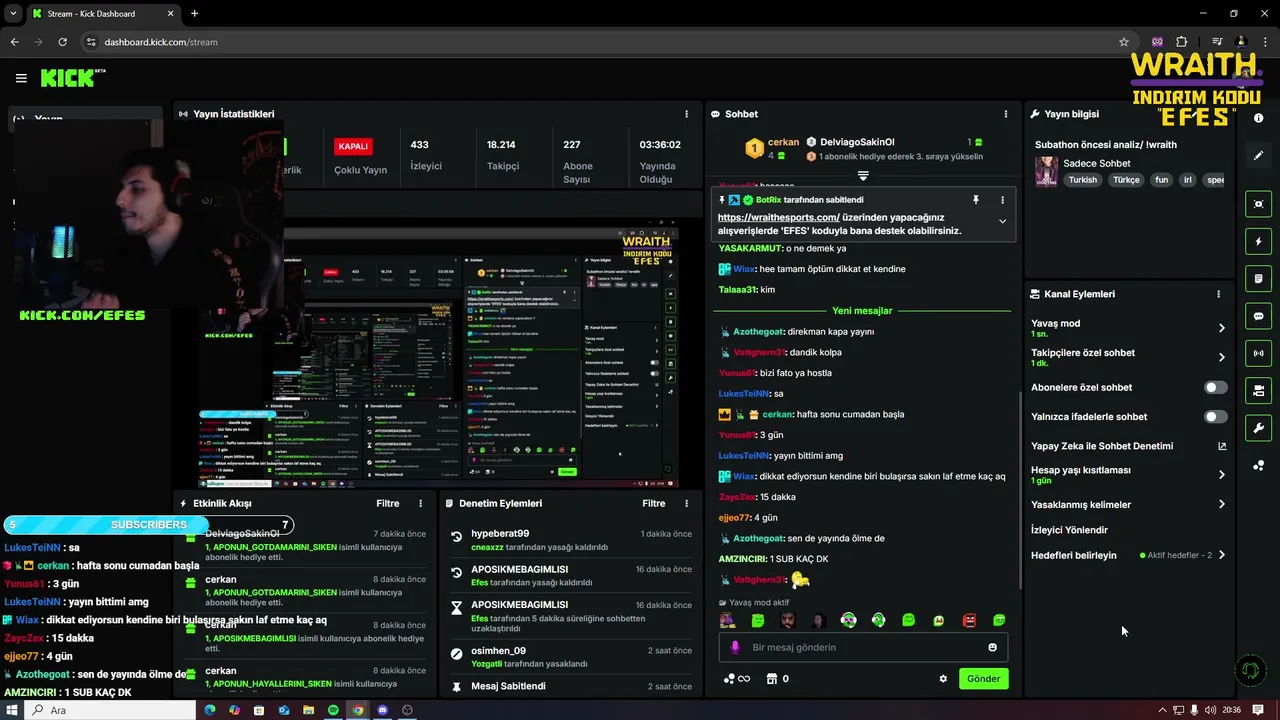Open Windows taskbar search box

point(110,710)
